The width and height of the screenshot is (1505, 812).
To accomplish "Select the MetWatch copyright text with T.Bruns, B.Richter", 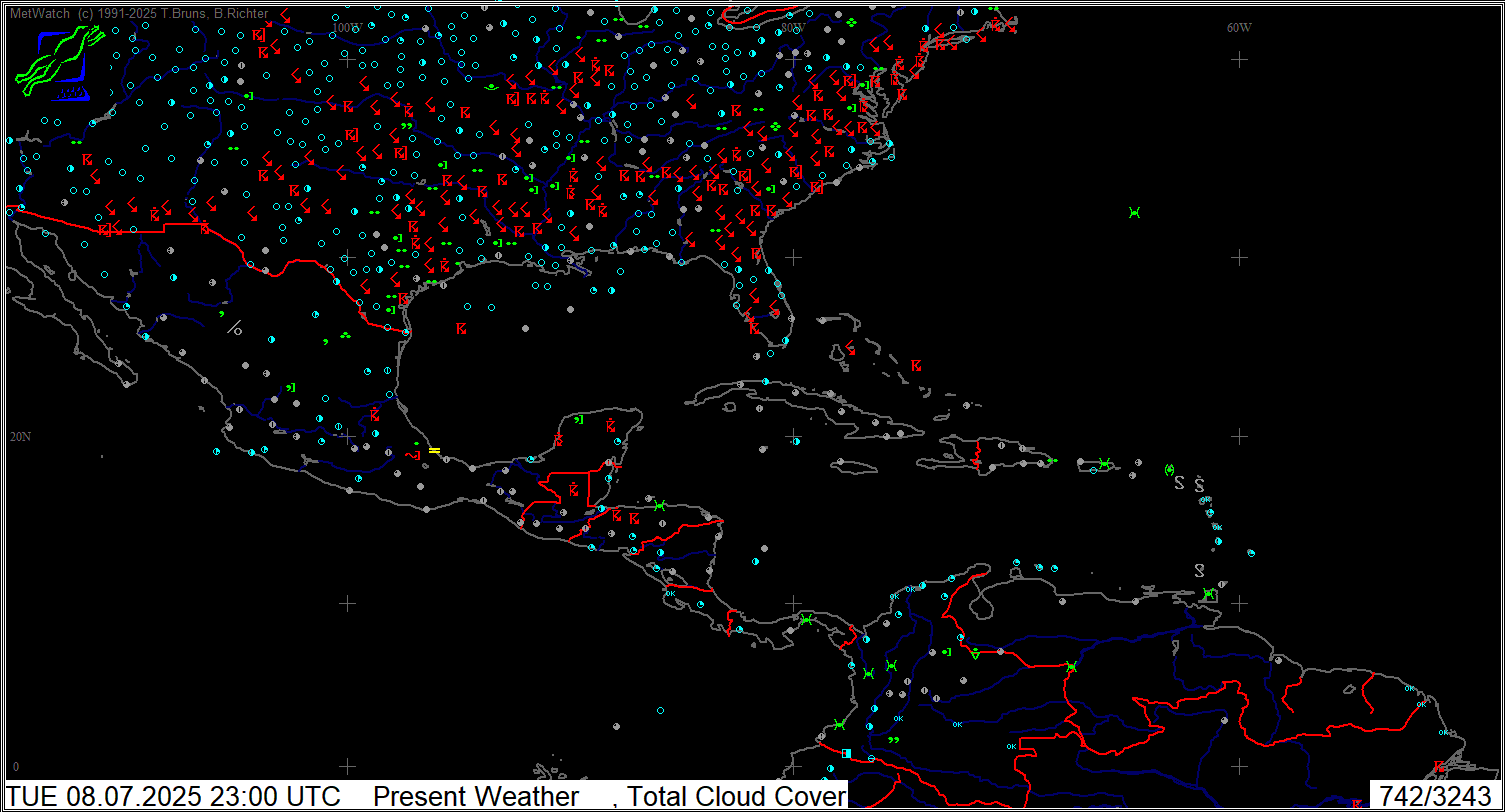I will tap(139, 13).
